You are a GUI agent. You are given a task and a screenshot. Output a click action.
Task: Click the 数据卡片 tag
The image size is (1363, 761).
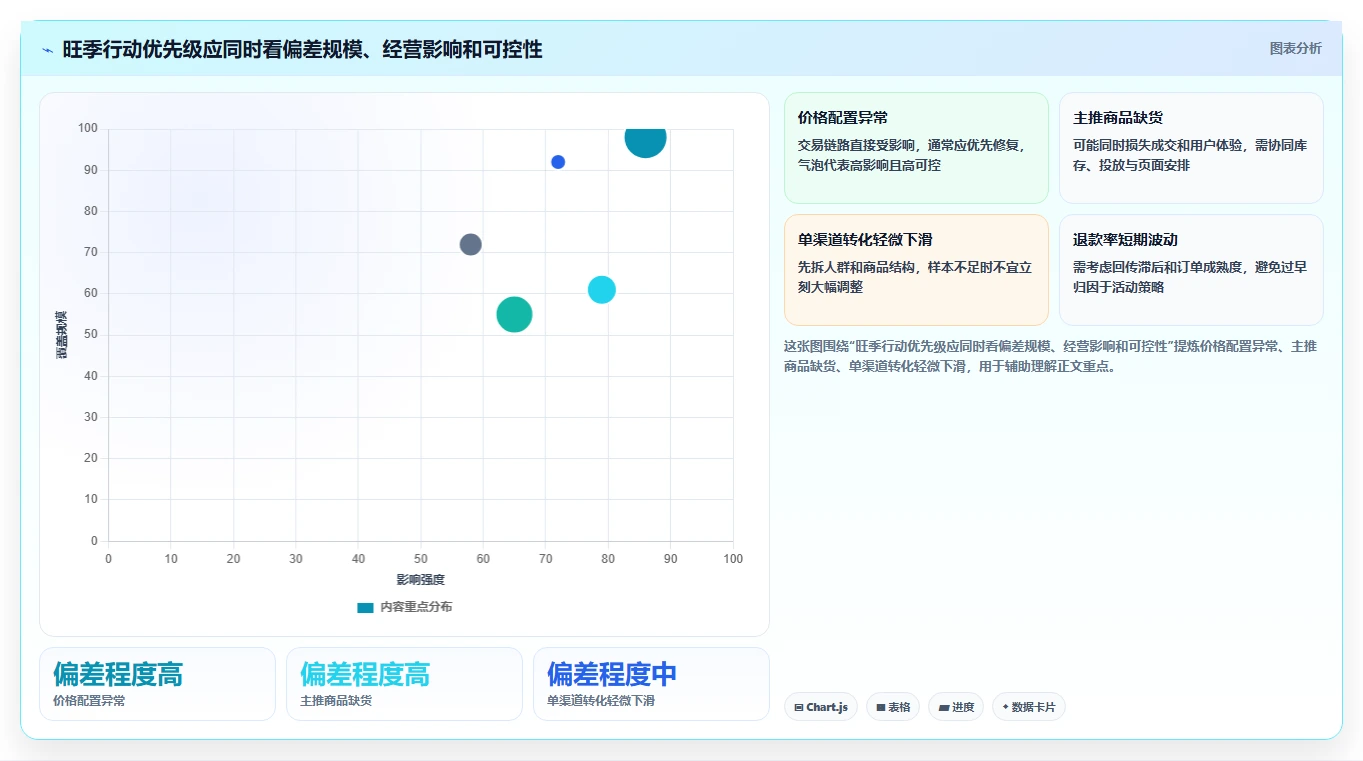pos(1029,707)
